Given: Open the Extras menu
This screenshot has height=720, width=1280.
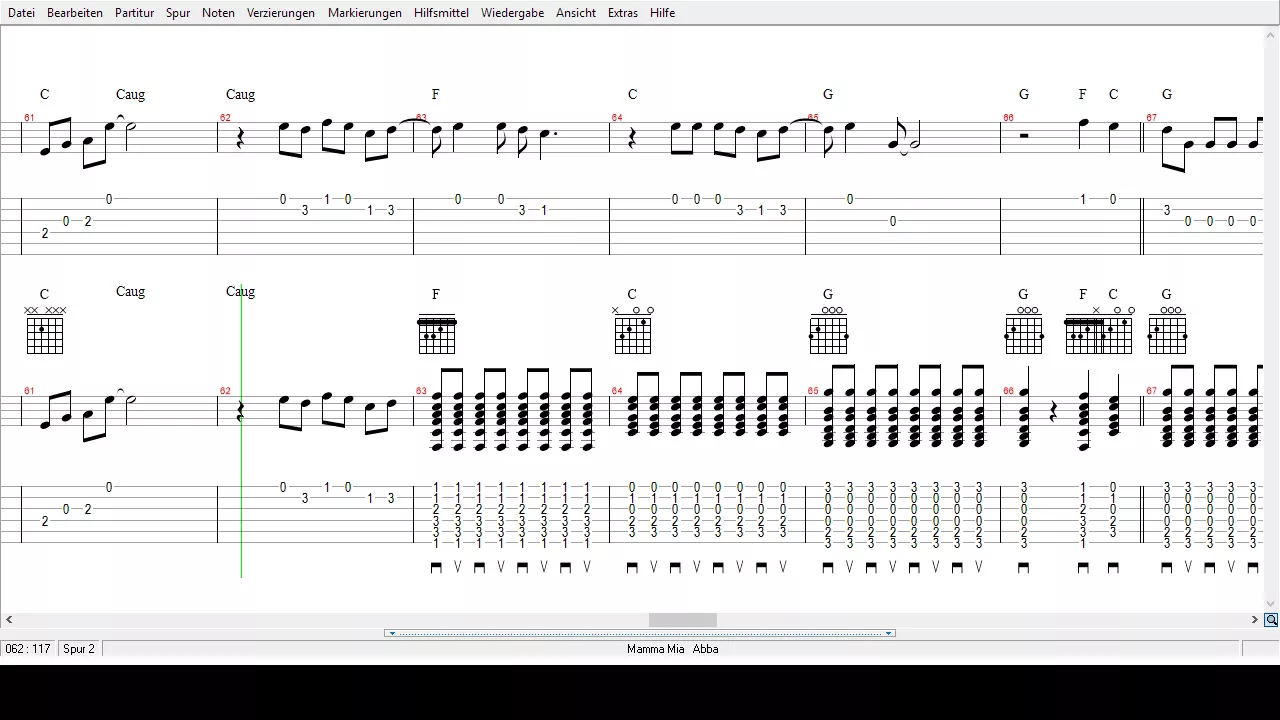Looking at the screenshot, I should (623, 13).
